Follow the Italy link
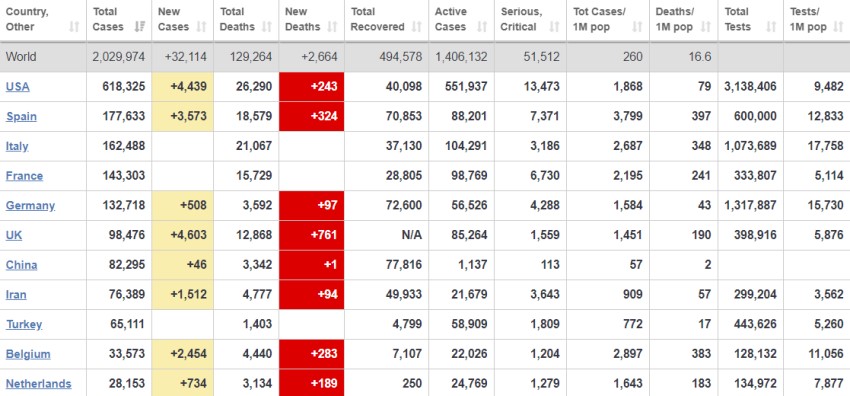 click(x=17, y=146)
